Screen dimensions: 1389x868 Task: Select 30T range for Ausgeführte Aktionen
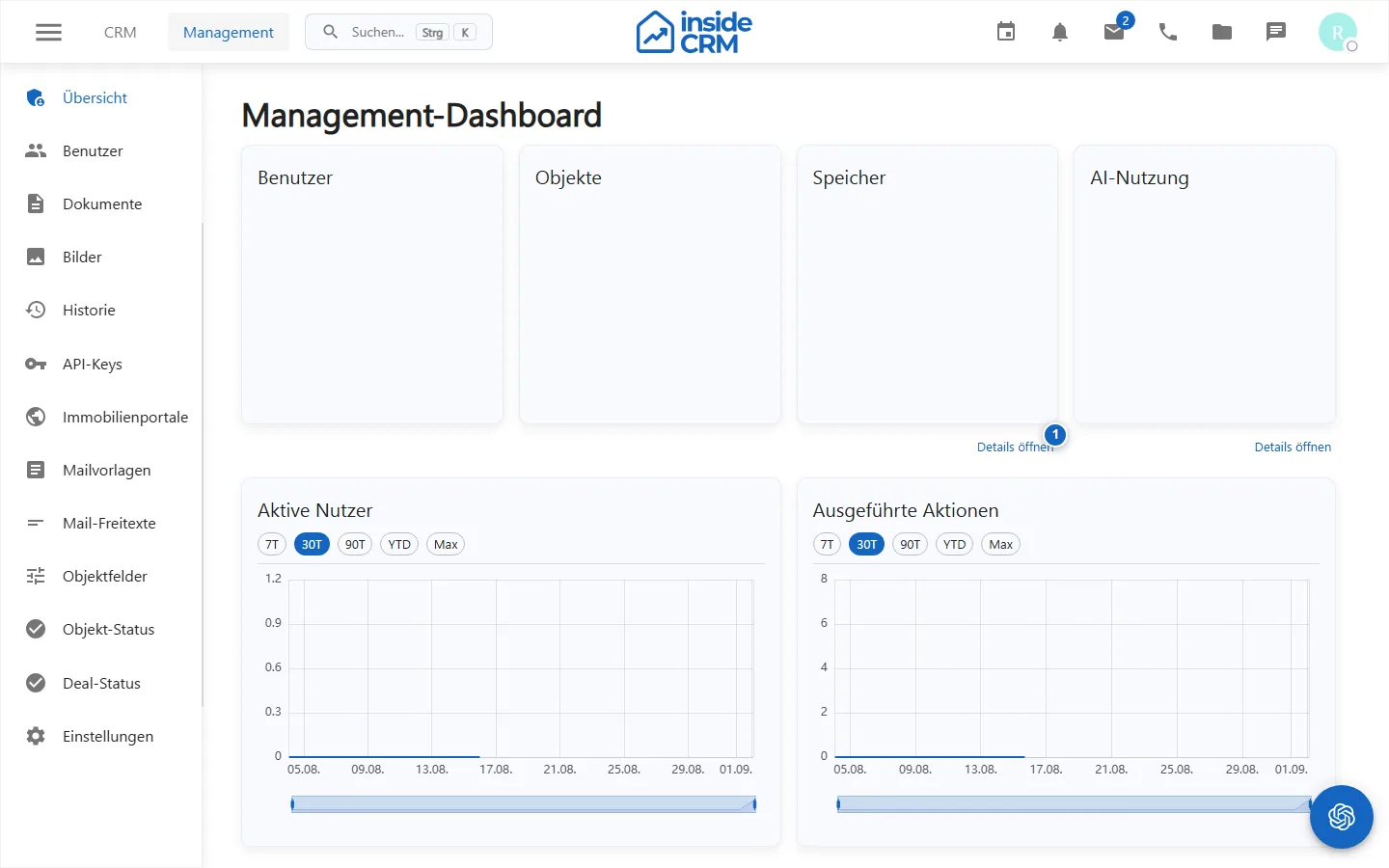point(867,544)
